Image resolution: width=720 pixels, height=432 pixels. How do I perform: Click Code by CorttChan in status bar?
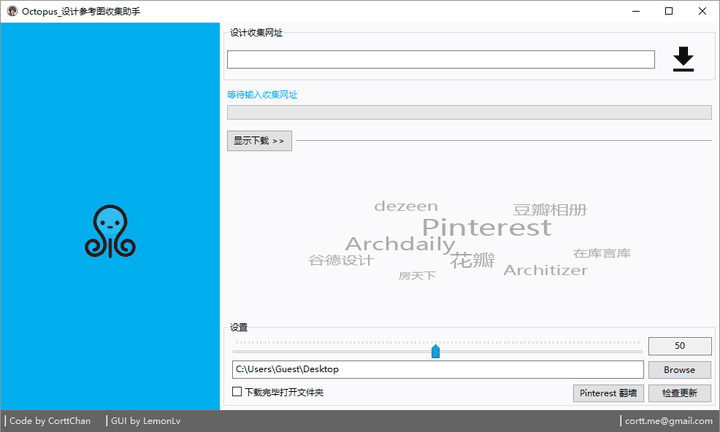[50, 421]
